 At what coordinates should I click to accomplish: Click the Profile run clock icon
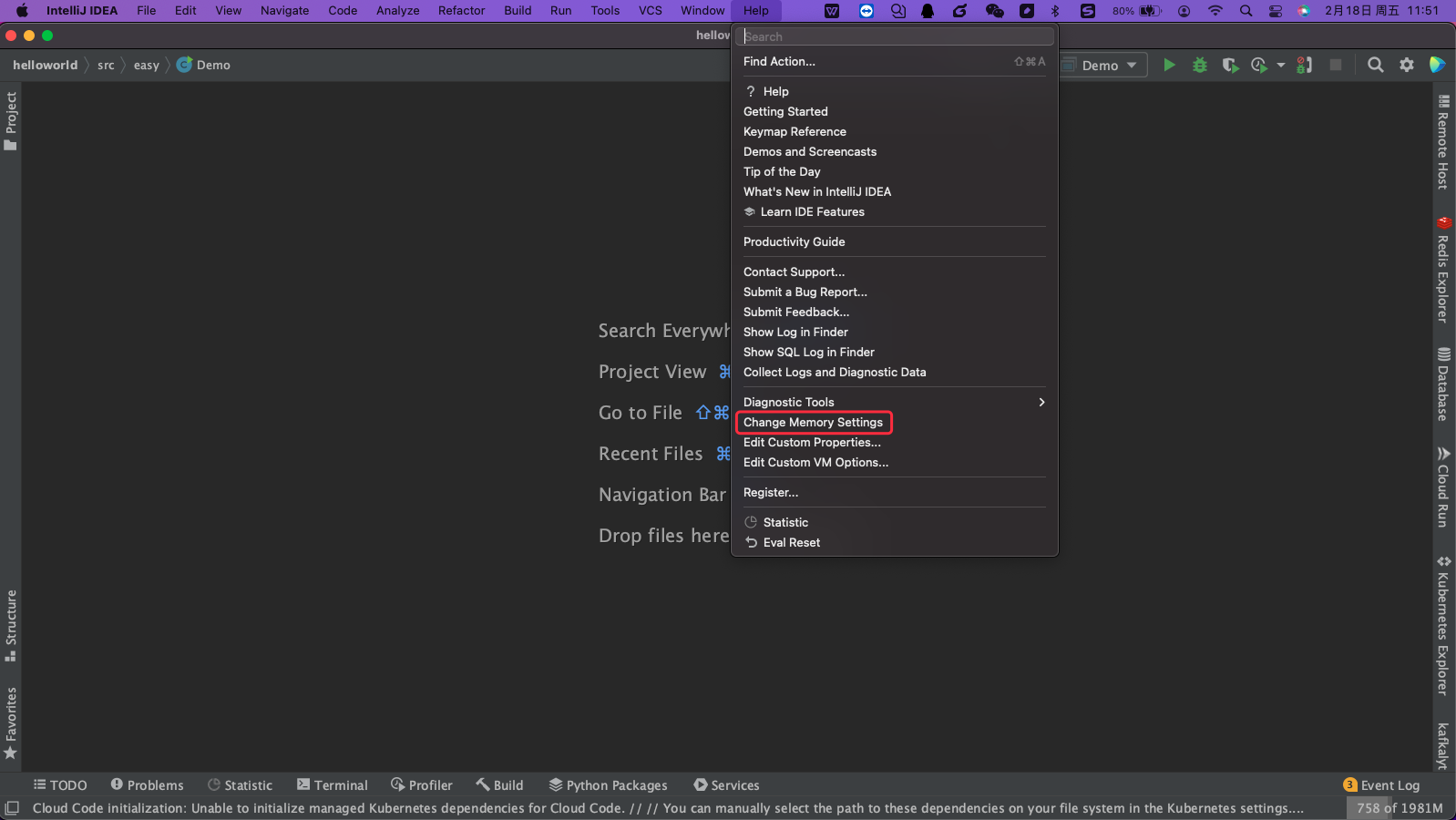[1259, 65]
